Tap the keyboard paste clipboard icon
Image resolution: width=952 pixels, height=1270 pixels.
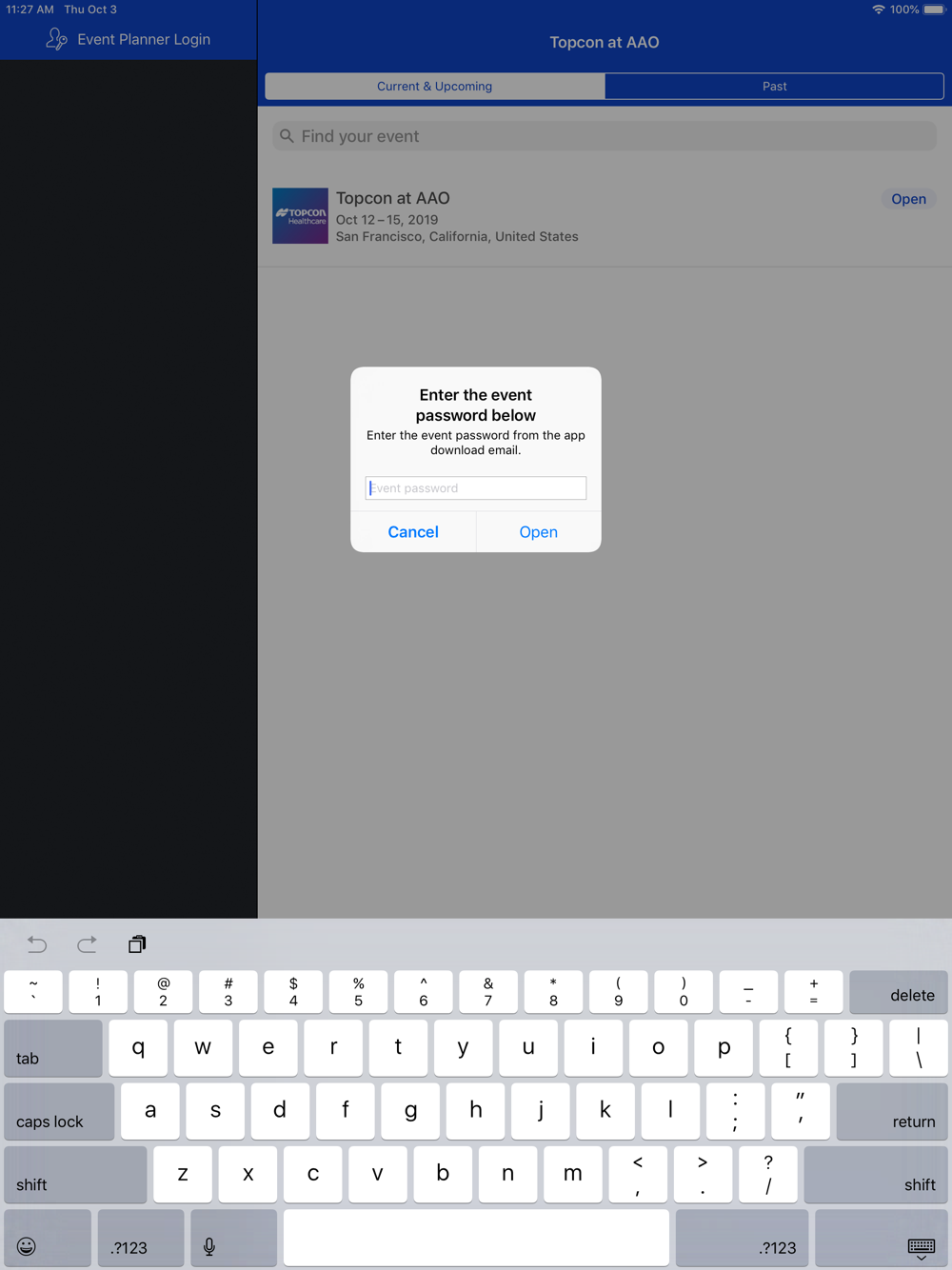tap(137, 944)
